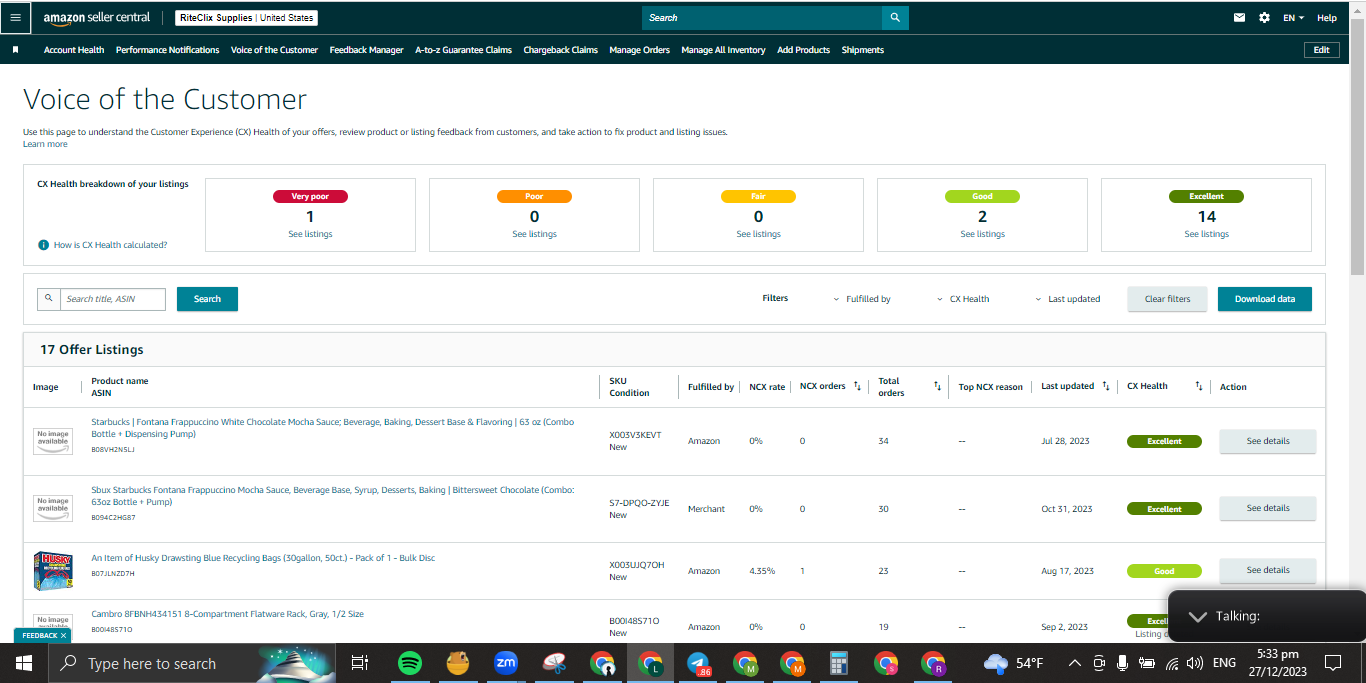Click the weather 54°F widget

pyautogui.click(x=1013, y=663)
